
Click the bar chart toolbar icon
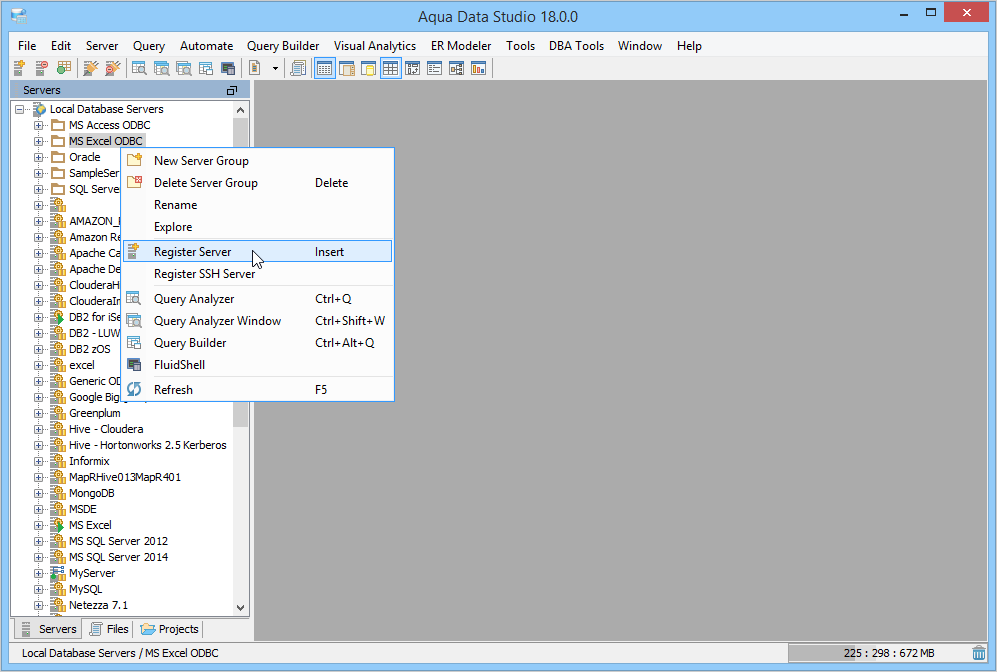click(x=478, y=68)
